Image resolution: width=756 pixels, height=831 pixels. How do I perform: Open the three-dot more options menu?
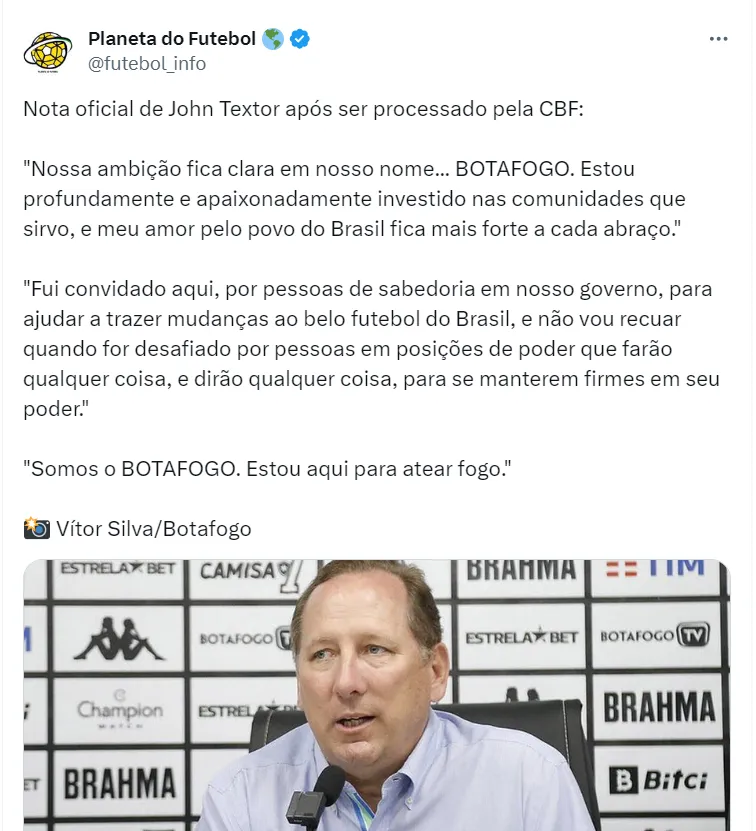pos(718,39)
